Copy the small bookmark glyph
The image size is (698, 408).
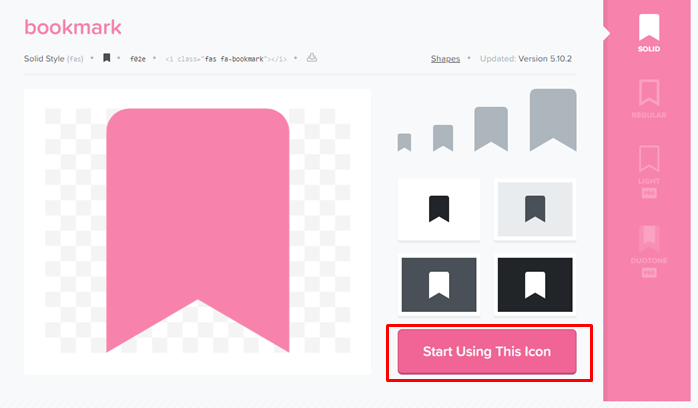pyautogui.click(x=106, y=58)
